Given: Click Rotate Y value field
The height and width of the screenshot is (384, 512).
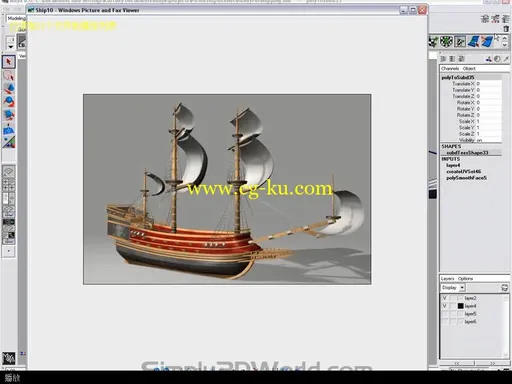Looking at the screenshot, I should (488, 109).
